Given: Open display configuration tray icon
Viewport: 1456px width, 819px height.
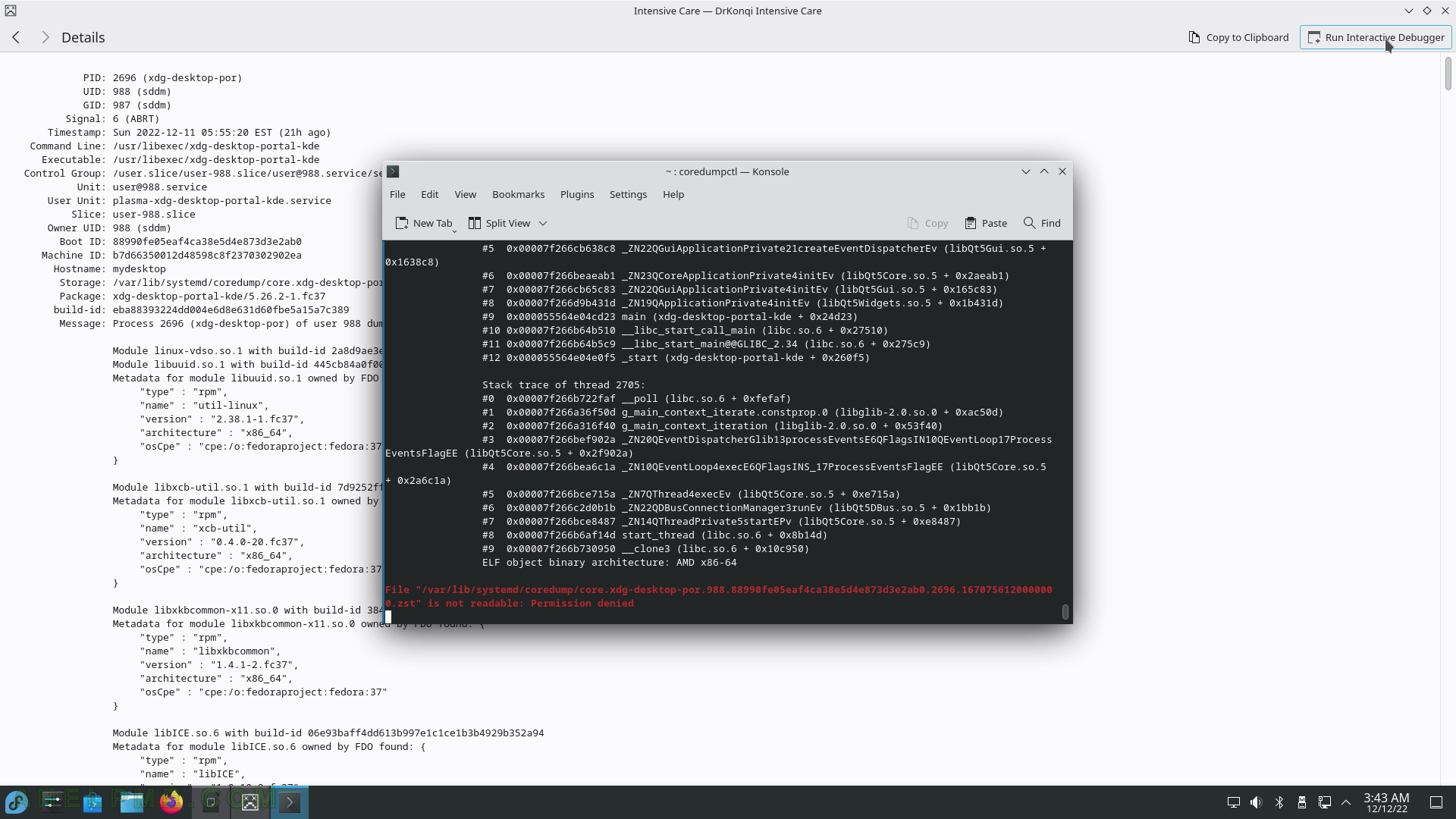Looking at the screenshot, I should coord(1234,802).
